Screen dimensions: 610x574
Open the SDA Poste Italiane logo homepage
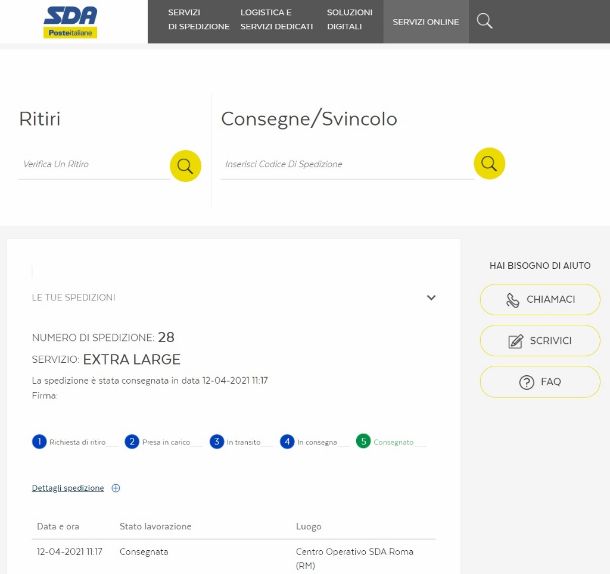(x=70, y=22)
